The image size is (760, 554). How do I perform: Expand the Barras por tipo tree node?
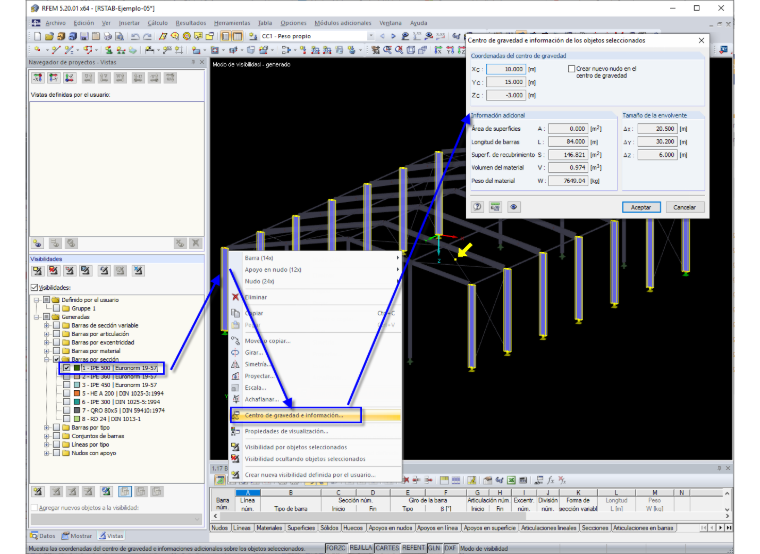point(47,427)
